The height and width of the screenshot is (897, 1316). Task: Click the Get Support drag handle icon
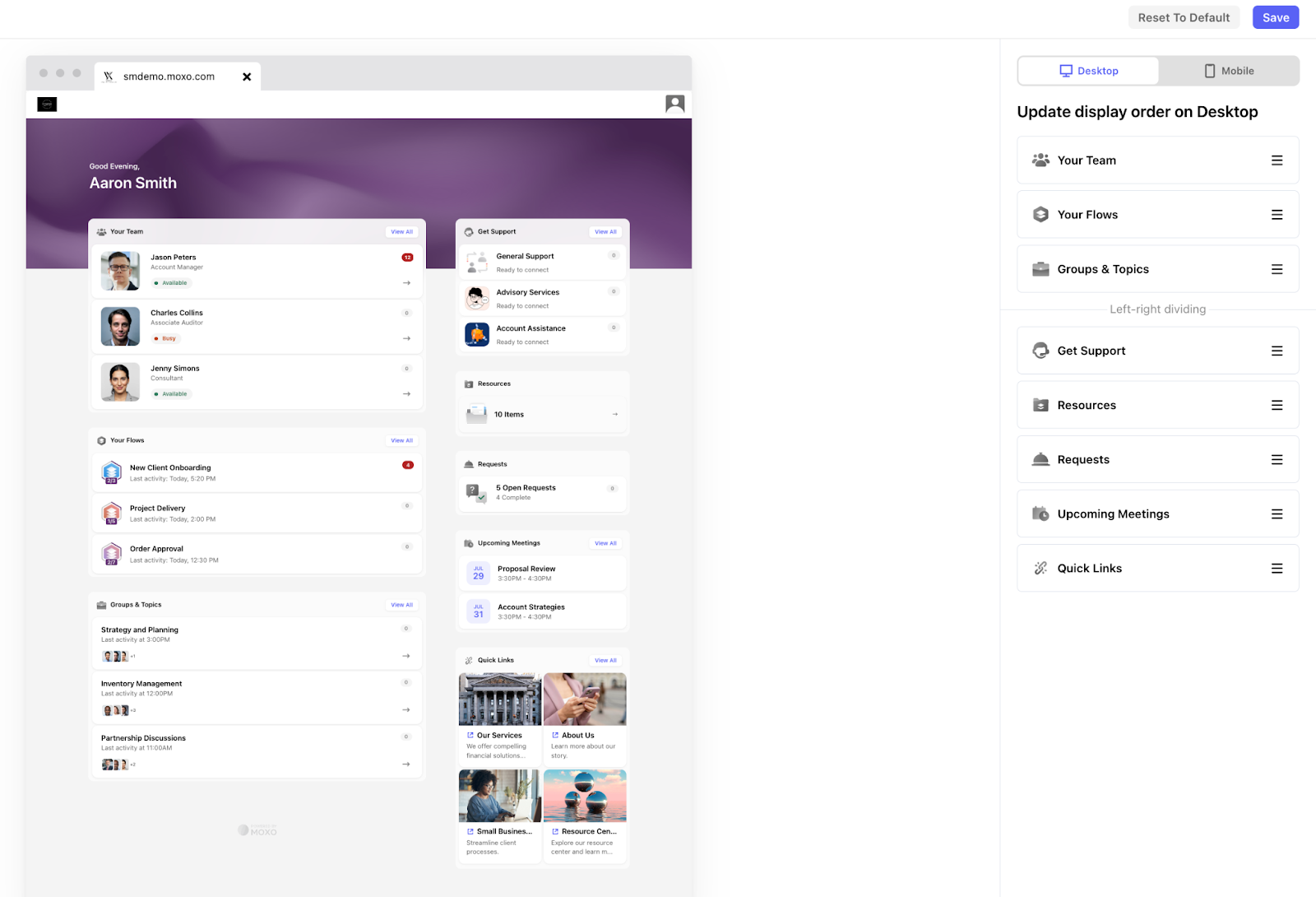pyautogui.click(x=1277, y=351)
